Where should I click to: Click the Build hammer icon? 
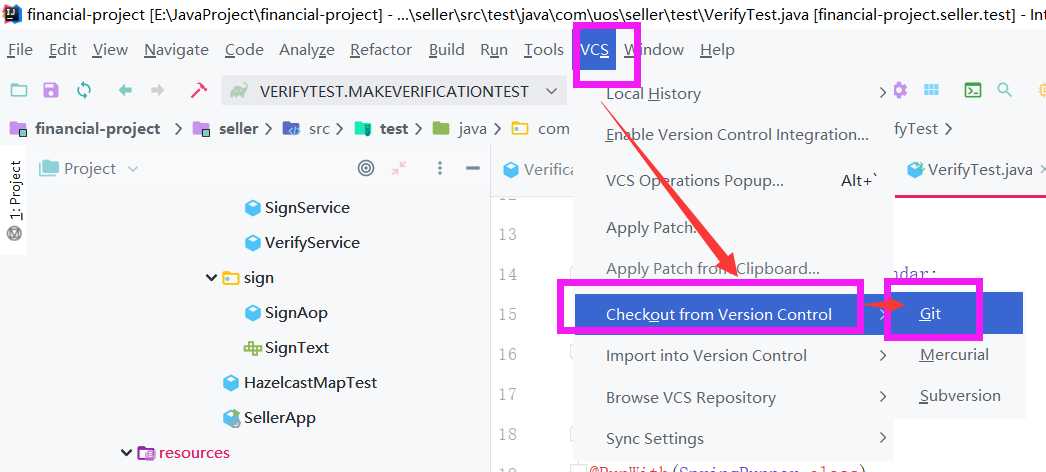(199, 91)
